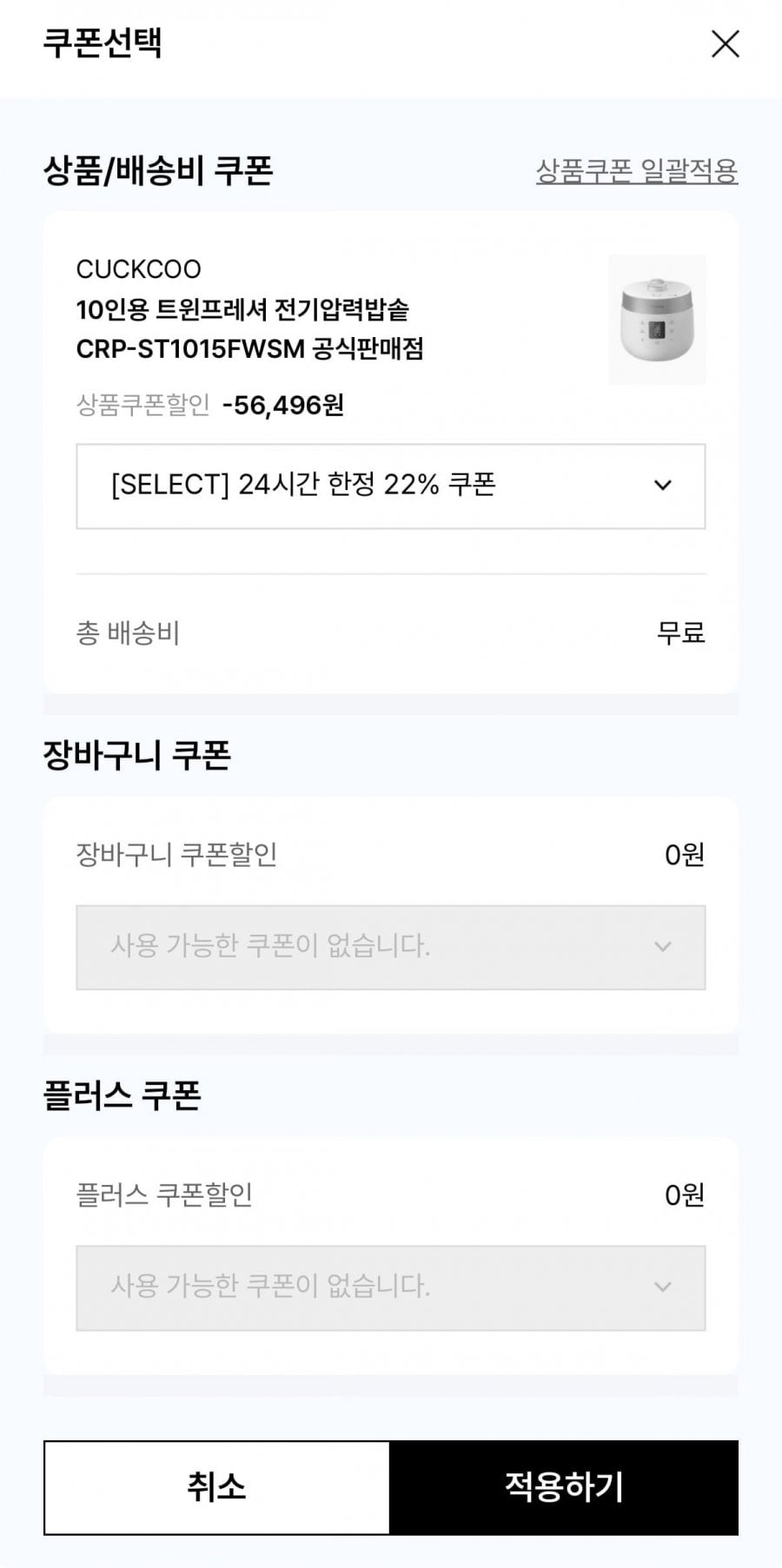Tap the CUCKCOO rice cooker thumbnail
Image resolution: width=782 pixels, height=1568 pixels.
[656, 319]
